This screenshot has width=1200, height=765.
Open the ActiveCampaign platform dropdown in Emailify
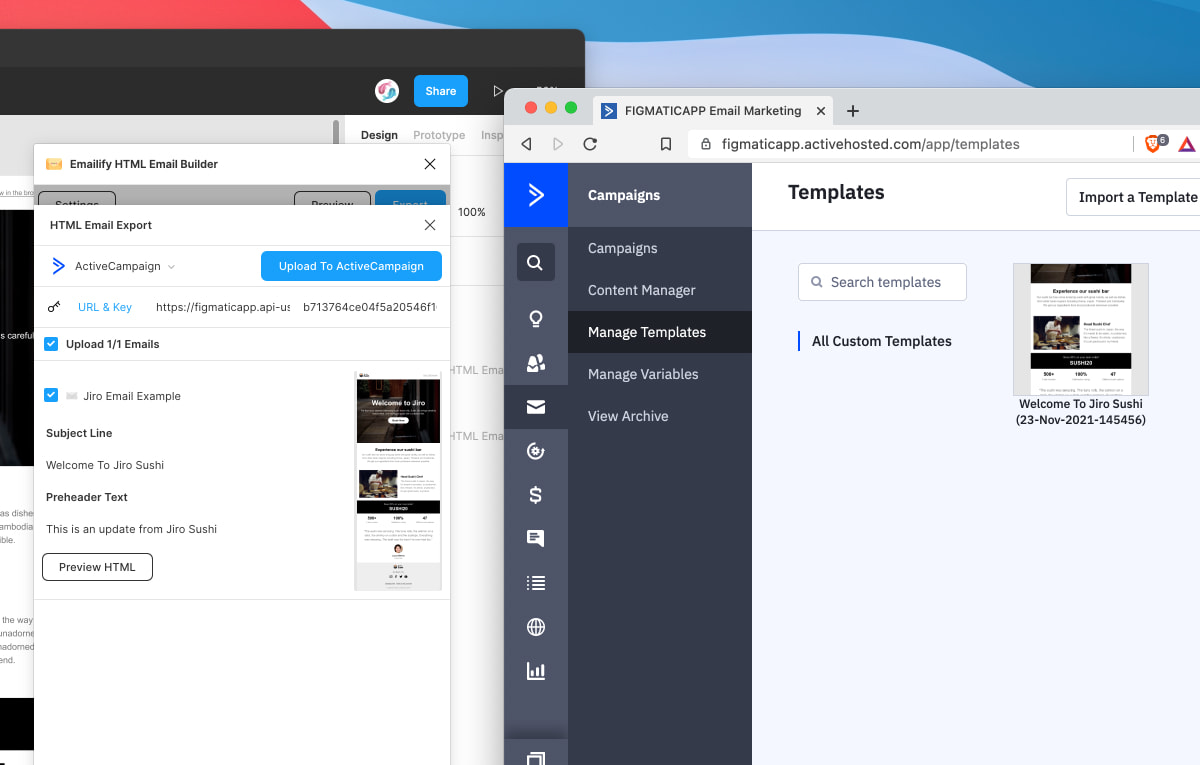point(113,267)
